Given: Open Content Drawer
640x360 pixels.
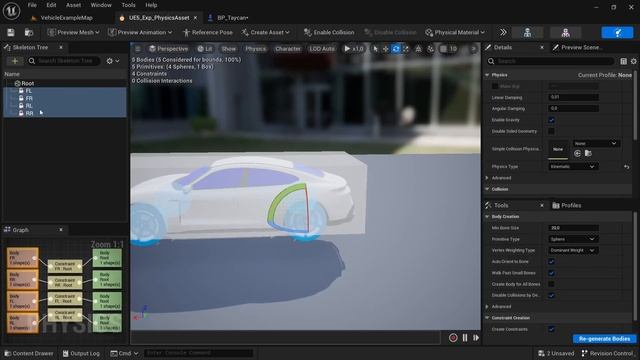Looking at the screenshot, I should [x=29, y=353].
